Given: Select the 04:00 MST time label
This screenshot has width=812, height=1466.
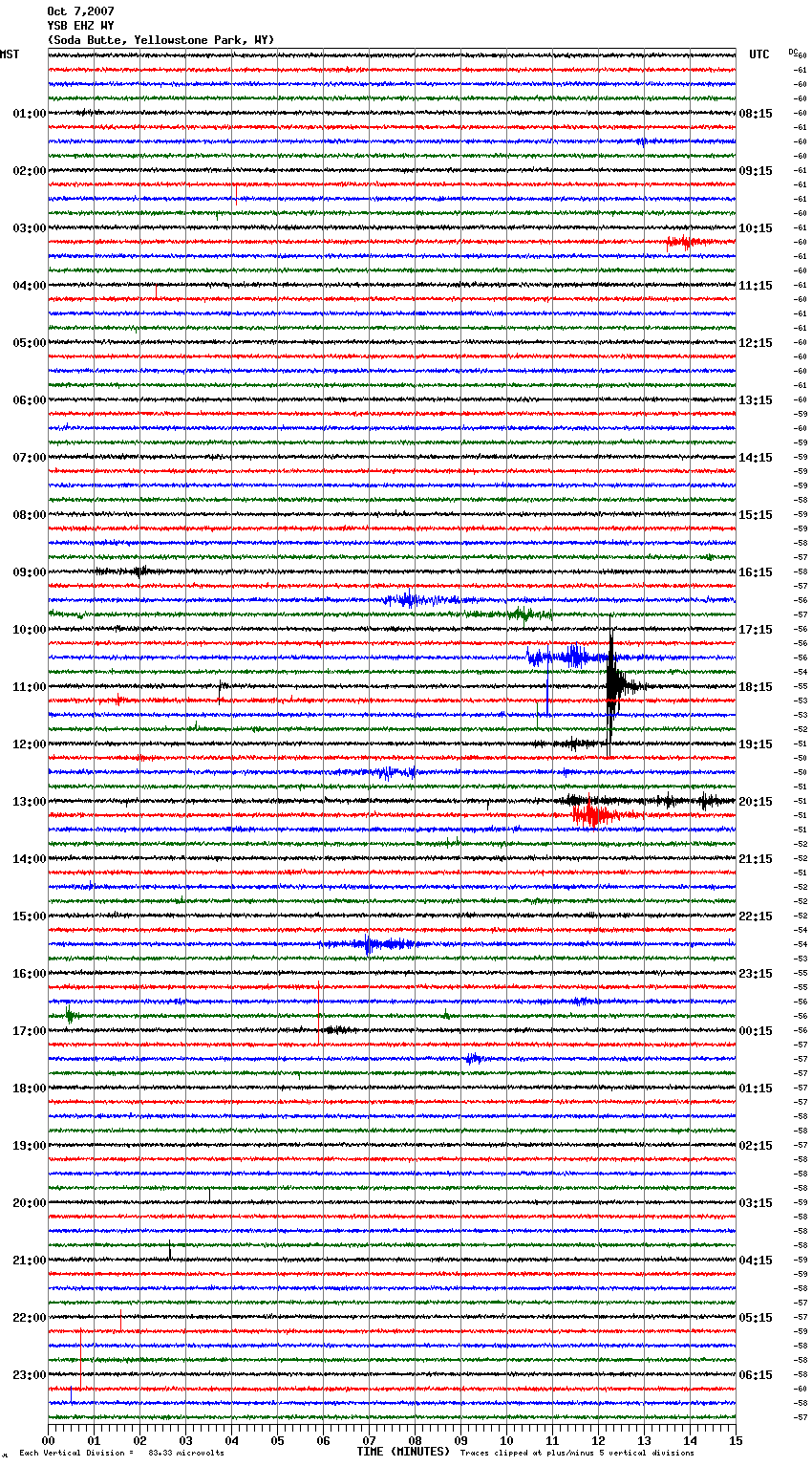Looking at the screenshot, I should click(x=29, y=286).
